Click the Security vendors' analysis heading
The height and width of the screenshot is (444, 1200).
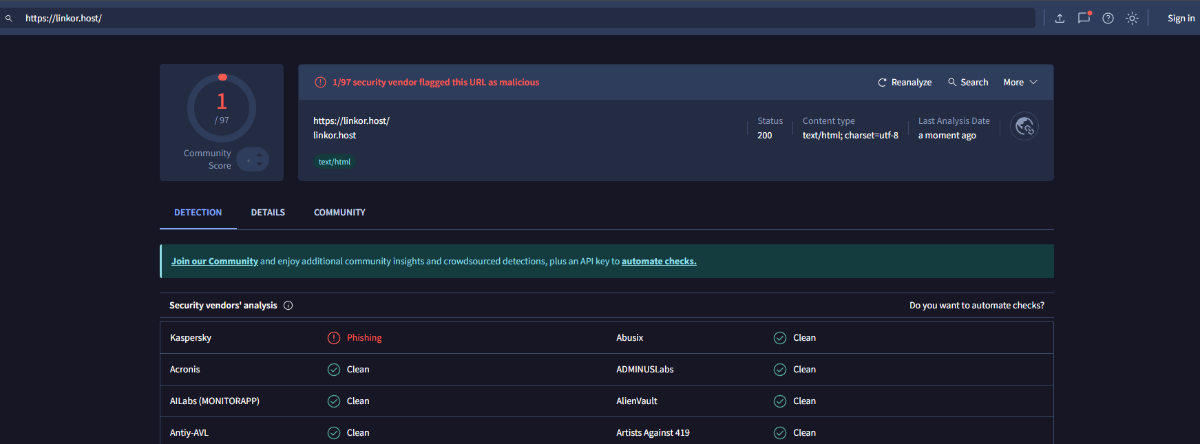pyautogui.click(x=223, y=305)
